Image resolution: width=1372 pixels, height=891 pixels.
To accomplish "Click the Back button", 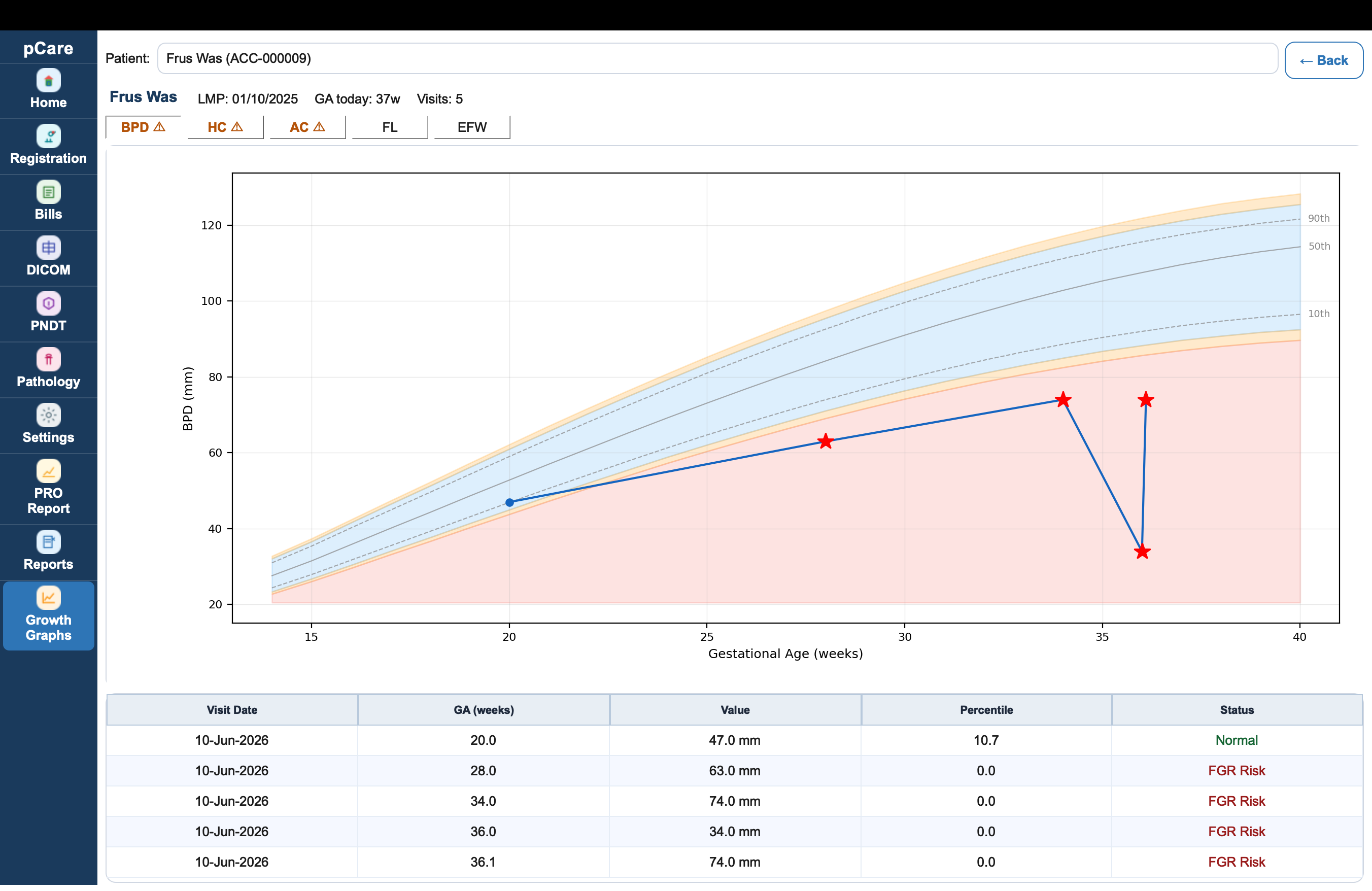I will pyautogui.click(x=1324, y=60).
